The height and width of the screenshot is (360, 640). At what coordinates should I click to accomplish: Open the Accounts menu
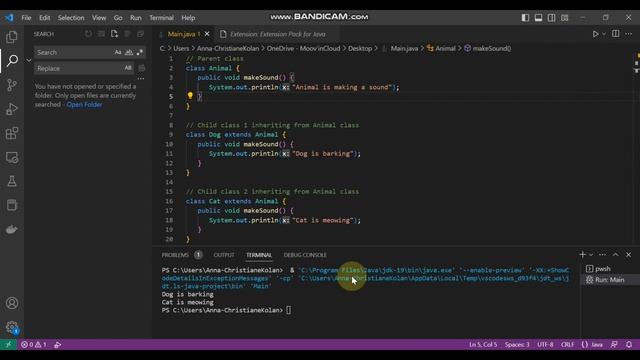click(12, 303)
